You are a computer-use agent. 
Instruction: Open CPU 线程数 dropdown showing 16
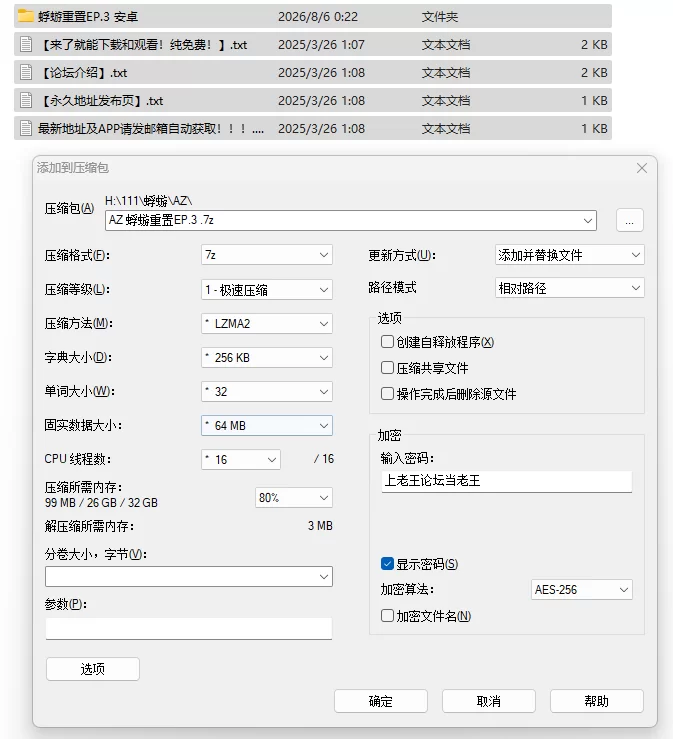coord(241,460)
